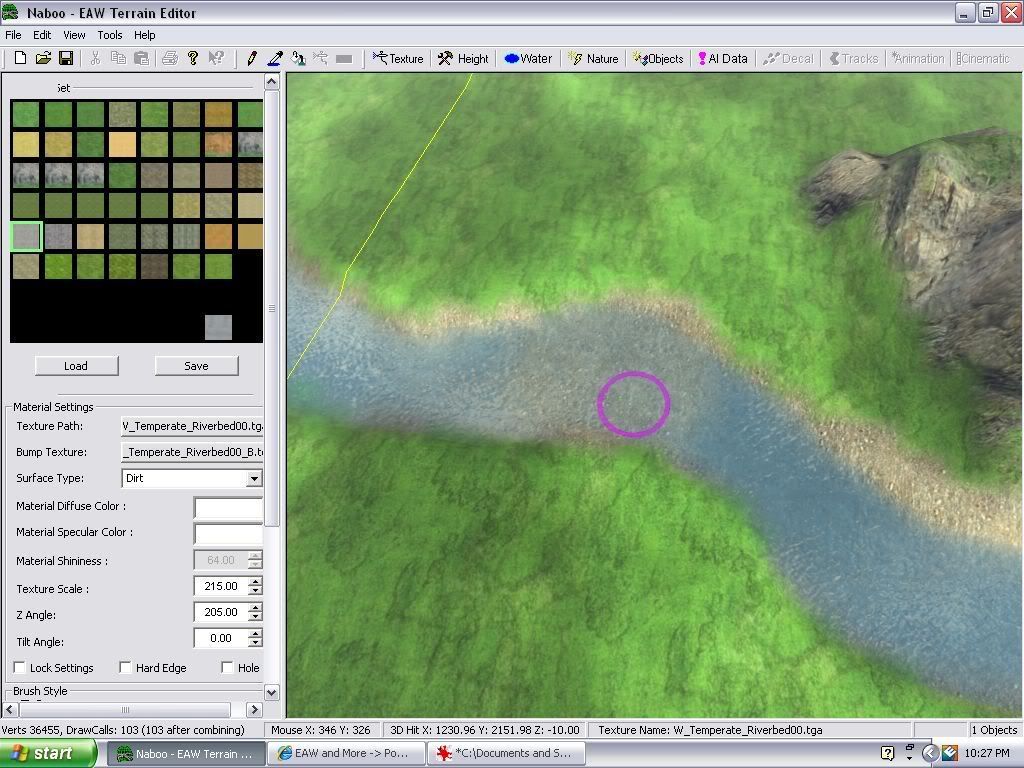Viewport: 1024px width, 768px height.
Task: Increase Texture Scale with up arrow
Action: point(255,581)
